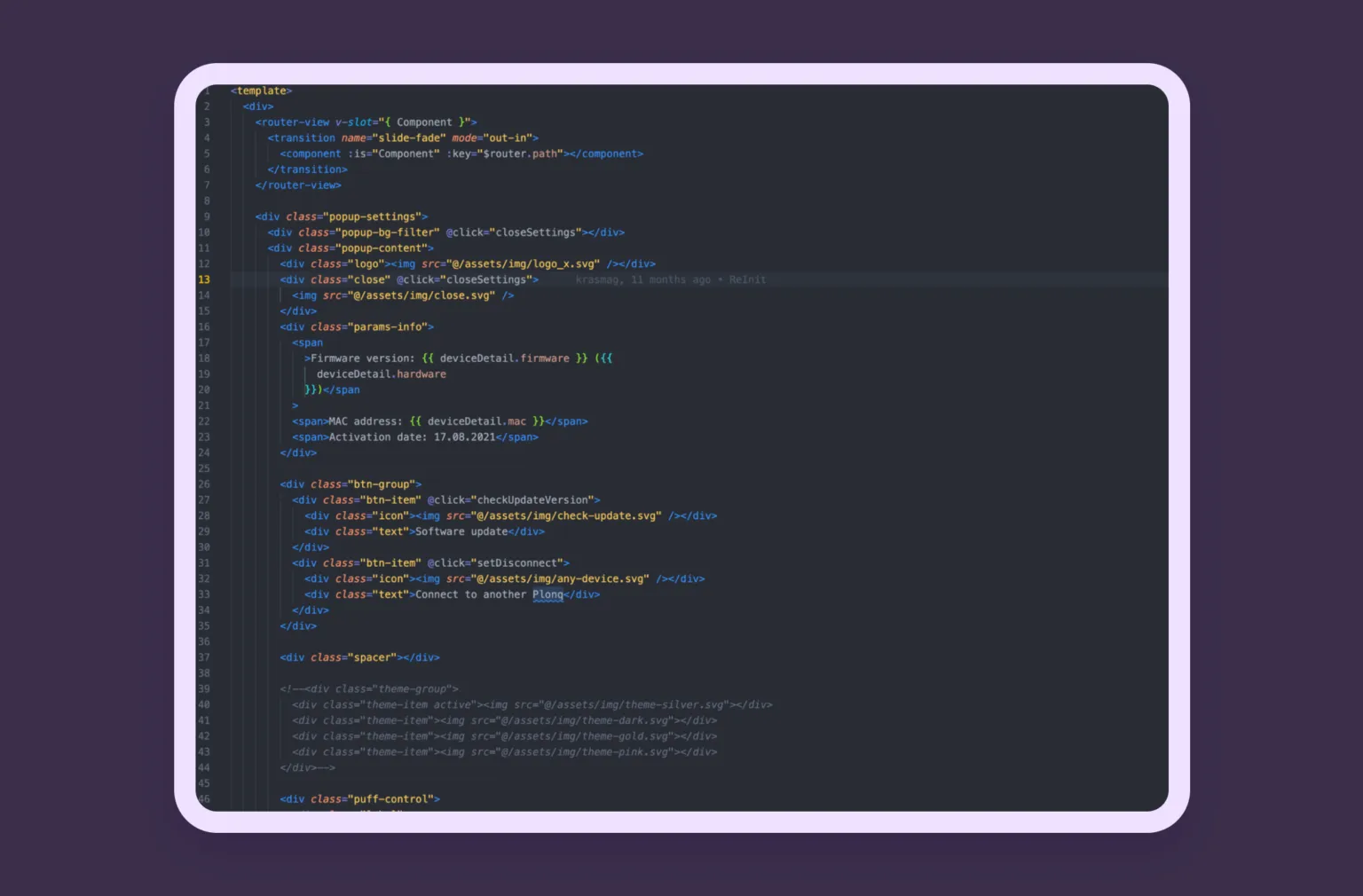Click the underlined word "Plonq"
Image resolution: width=1363 pixels, height=896 pixels.
click(x=548, y=594)
